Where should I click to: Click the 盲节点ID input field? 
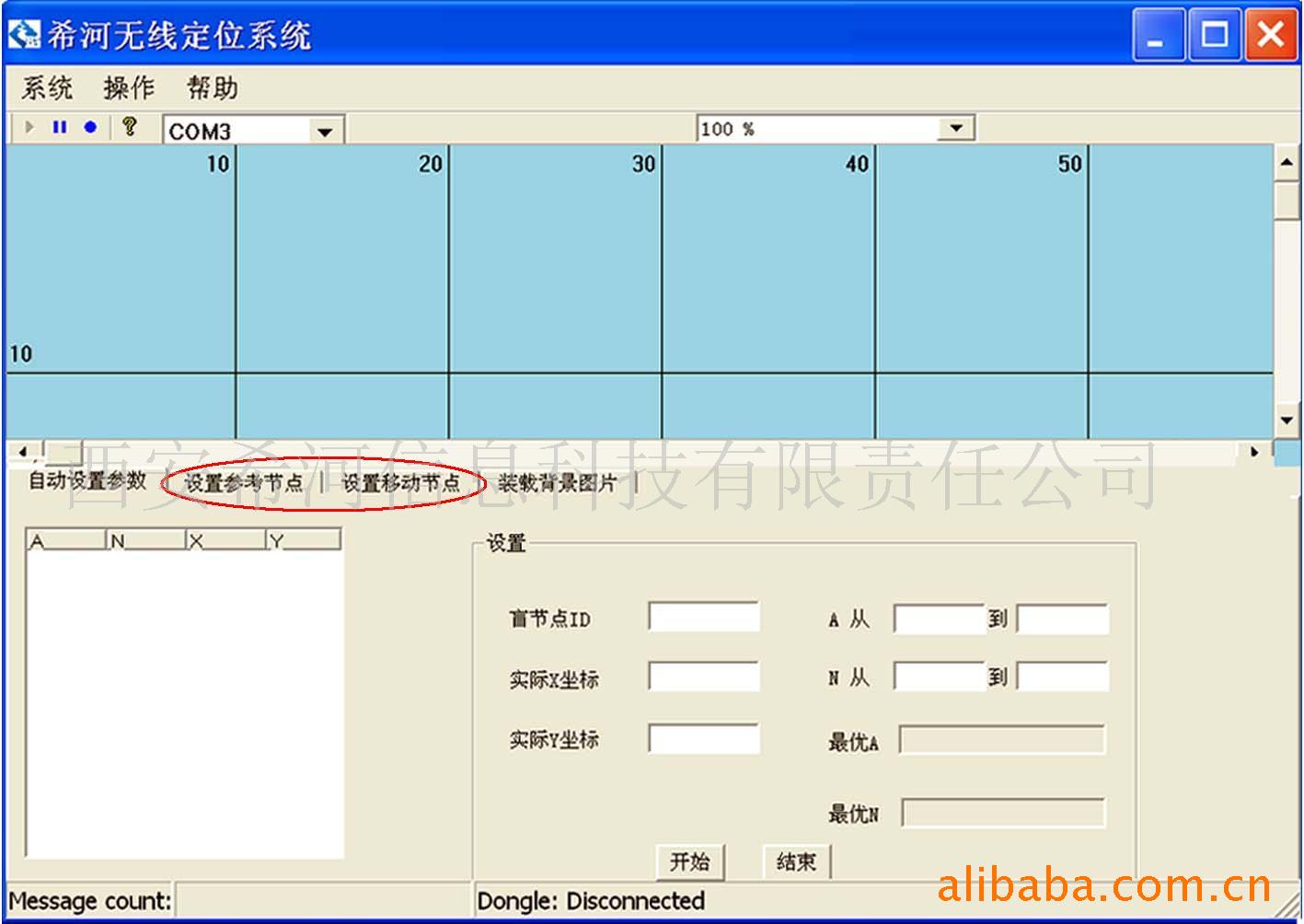click(x=704, y=617)
